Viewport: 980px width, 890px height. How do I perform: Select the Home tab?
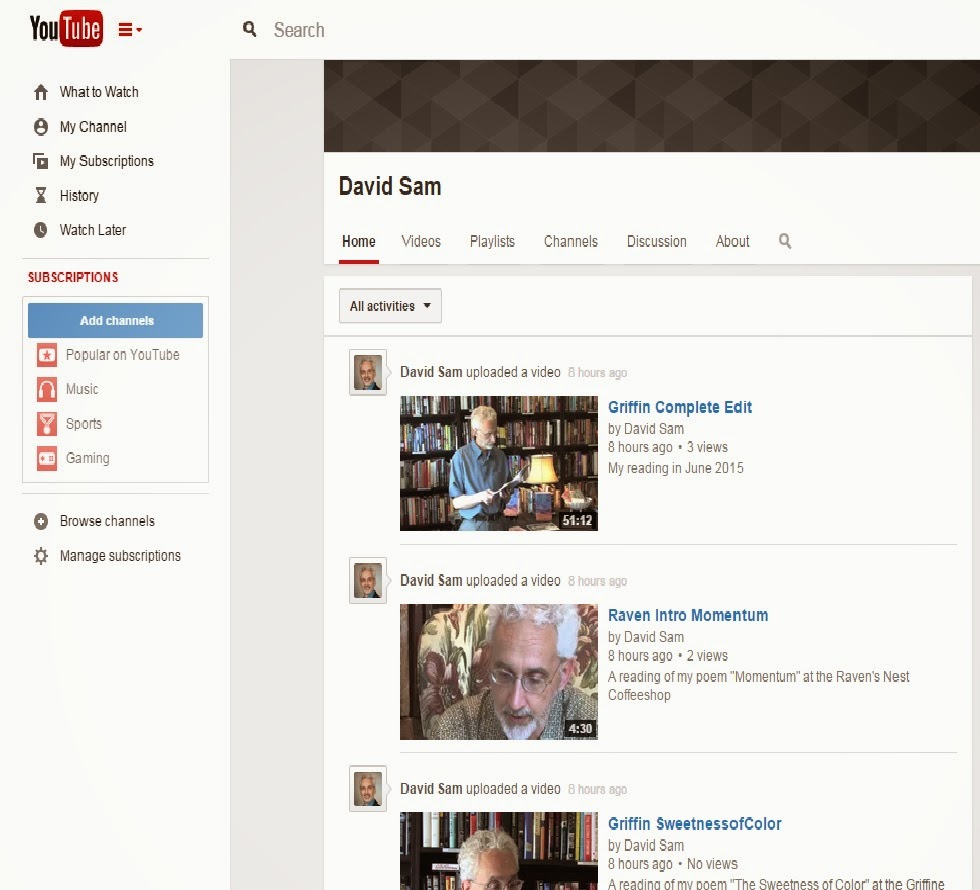[x=359, y=242]
